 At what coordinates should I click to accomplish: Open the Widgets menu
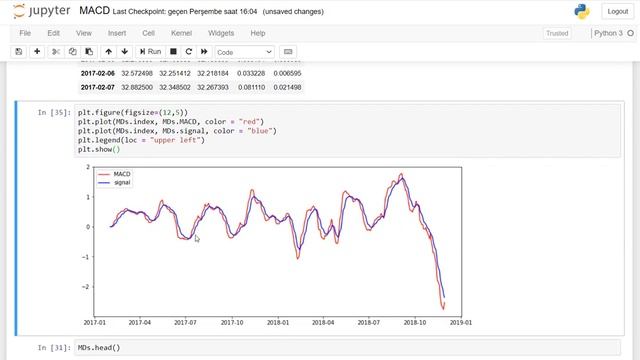click(x=221, y=33)
